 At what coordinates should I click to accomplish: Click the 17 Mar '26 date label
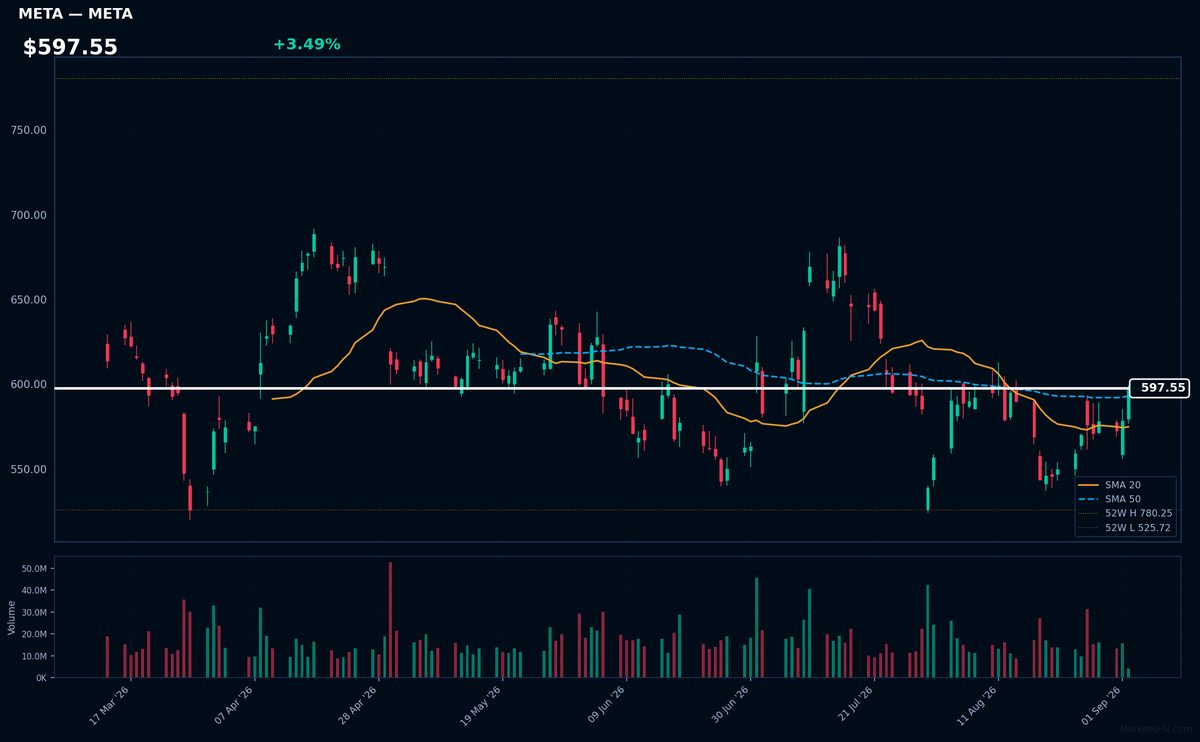click(x=110, y=705)
